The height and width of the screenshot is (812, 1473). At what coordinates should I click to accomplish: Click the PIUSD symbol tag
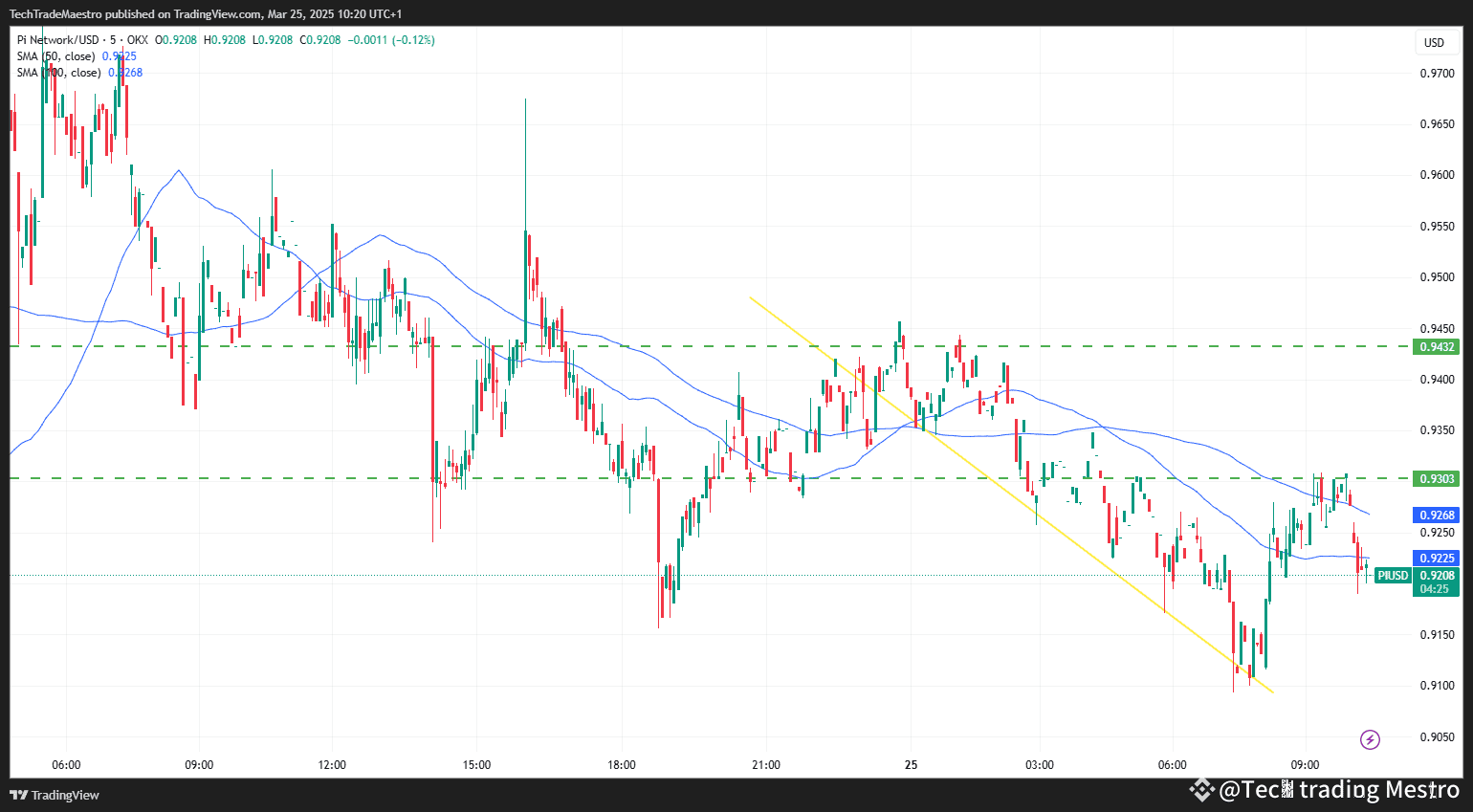pos(1393,576)
